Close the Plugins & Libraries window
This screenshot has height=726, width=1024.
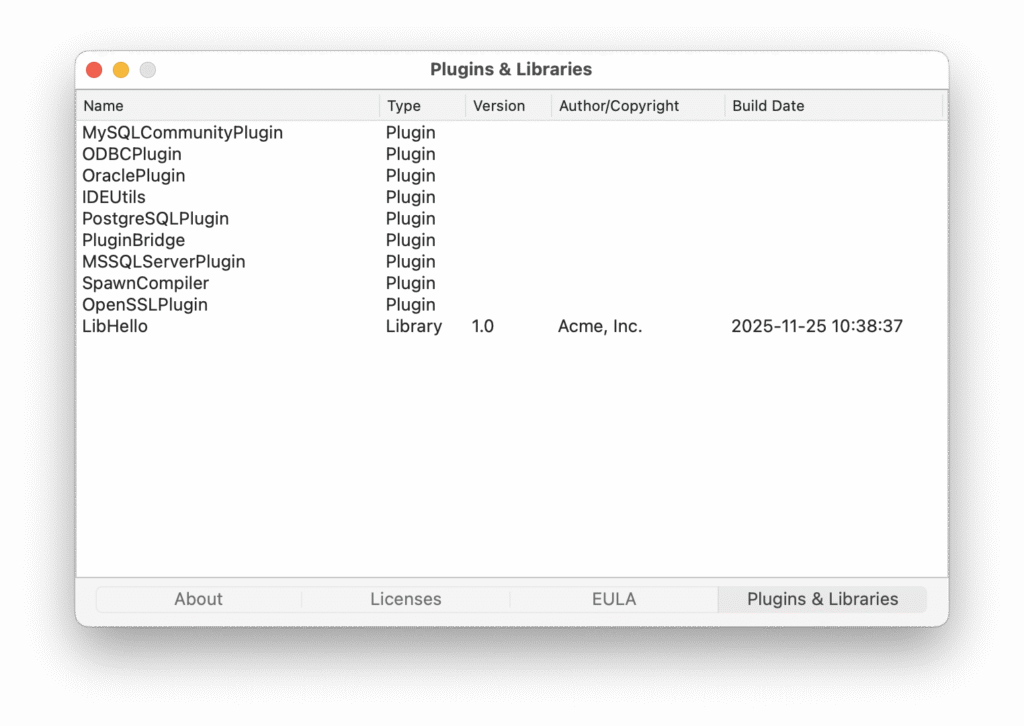(x=94, y=70)
